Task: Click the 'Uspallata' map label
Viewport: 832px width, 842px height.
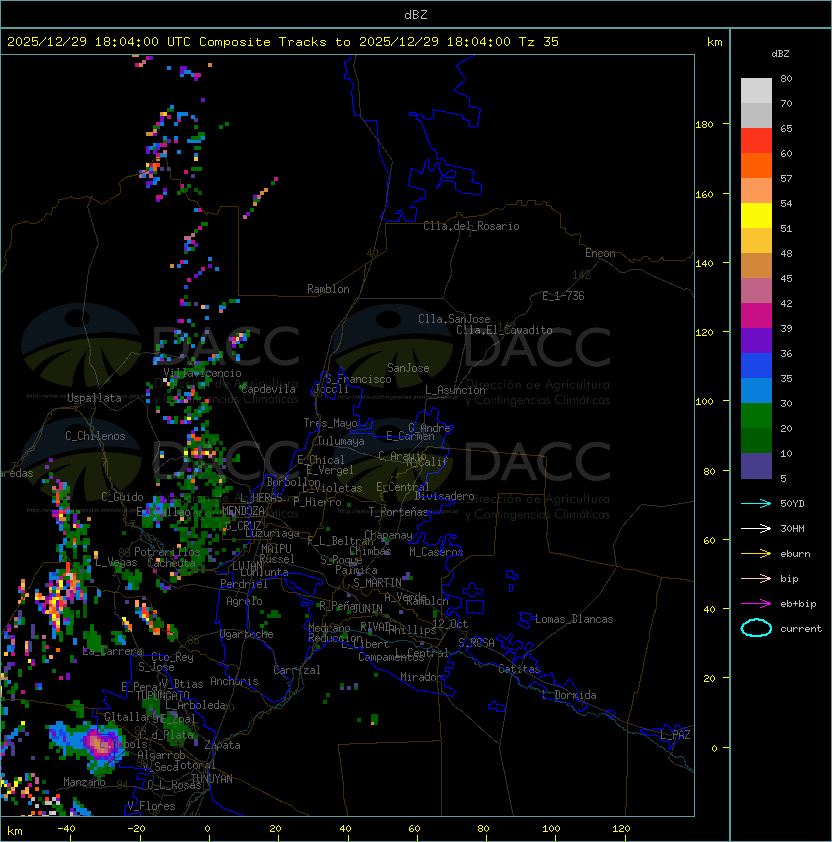Action: click(94, 398)
